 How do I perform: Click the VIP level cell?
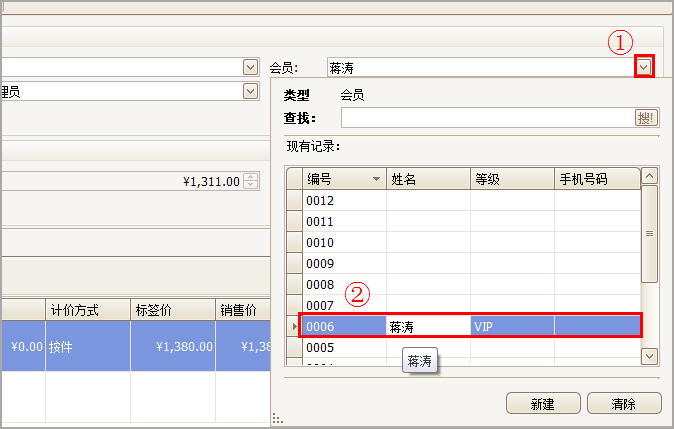tap(512, 326)
